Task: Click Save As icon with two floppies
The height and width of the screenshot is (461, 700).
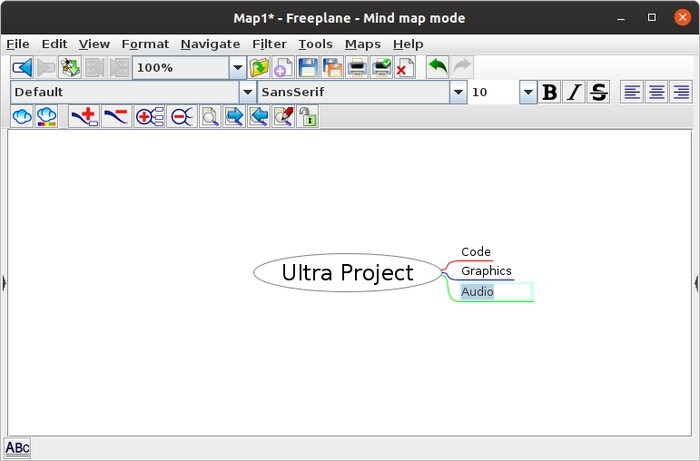Action: click(x=333, y=68)
